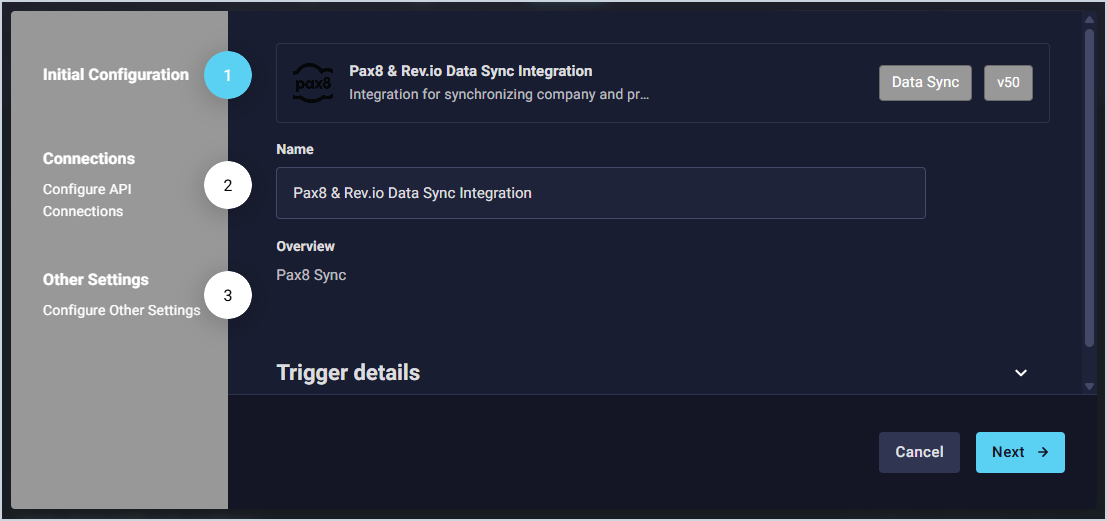
Task: Expand Trigger details using the chevron
Action: 1021,373
